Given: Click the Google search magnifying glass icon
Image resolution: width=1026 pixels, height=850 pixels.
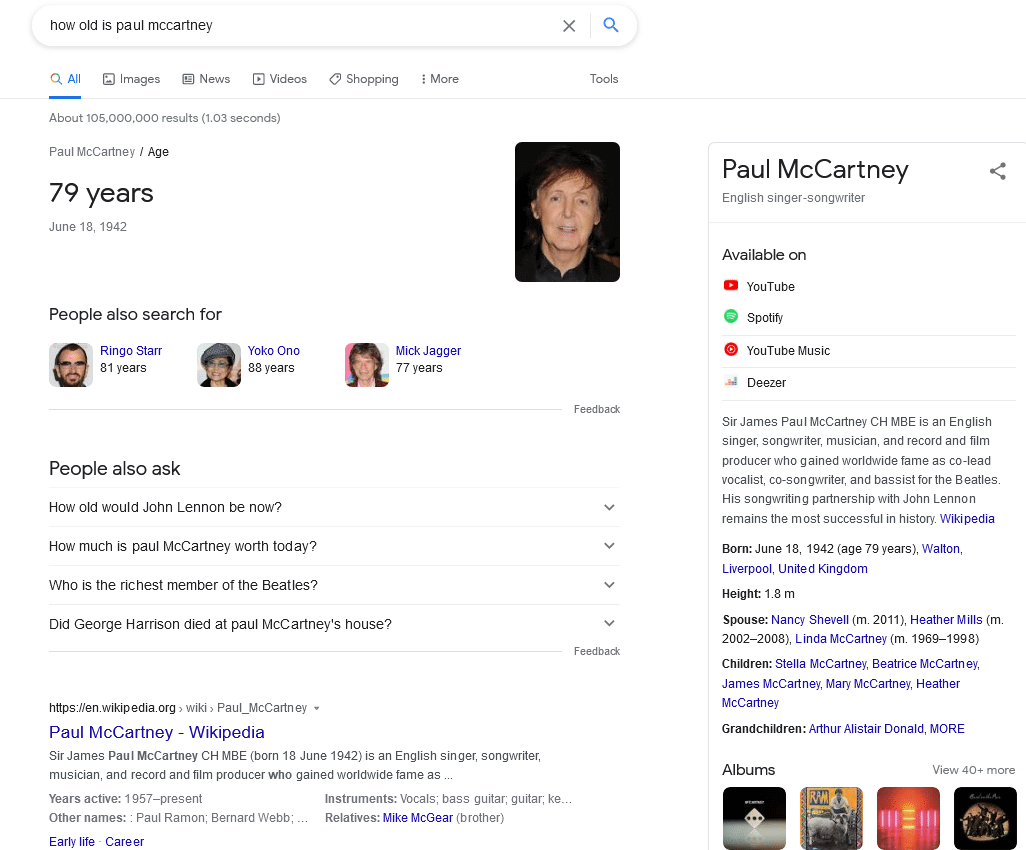Looking at the screenshot, I should (611, 26).
